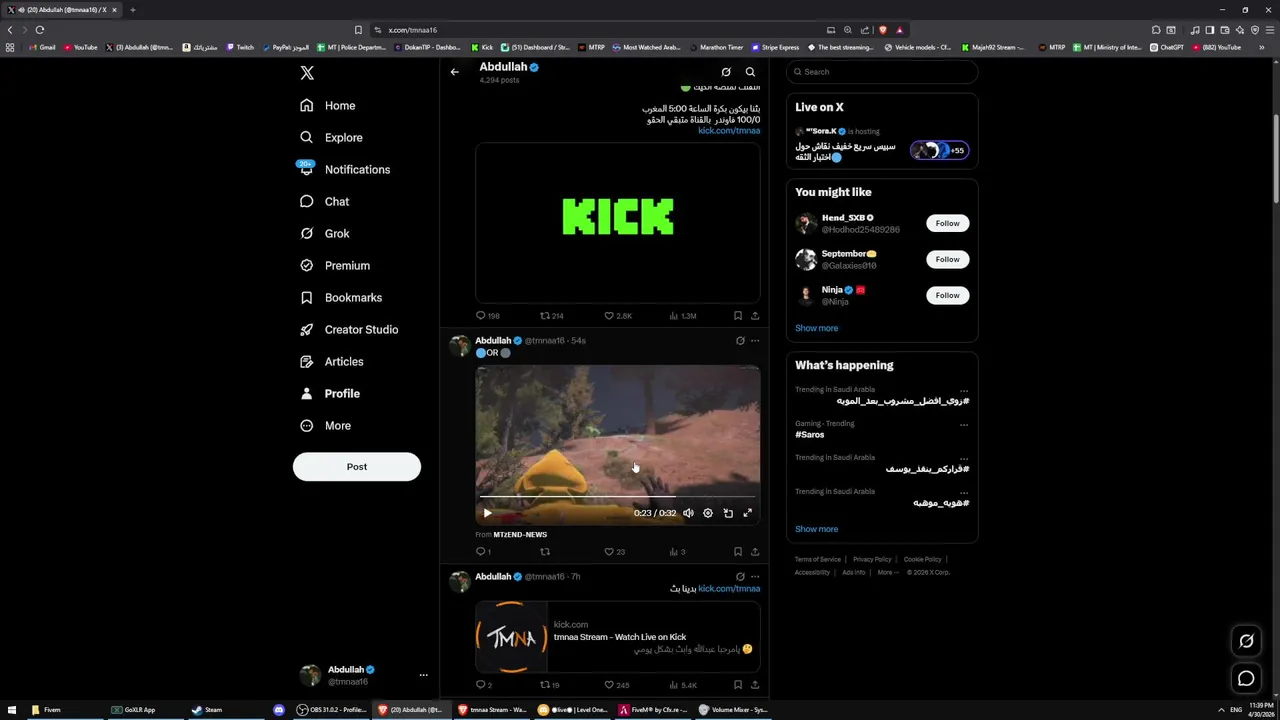The width and height of the screenshot is (1280, 720).
Task: Click the X logo in sidebar
Action: click(307, 73)
